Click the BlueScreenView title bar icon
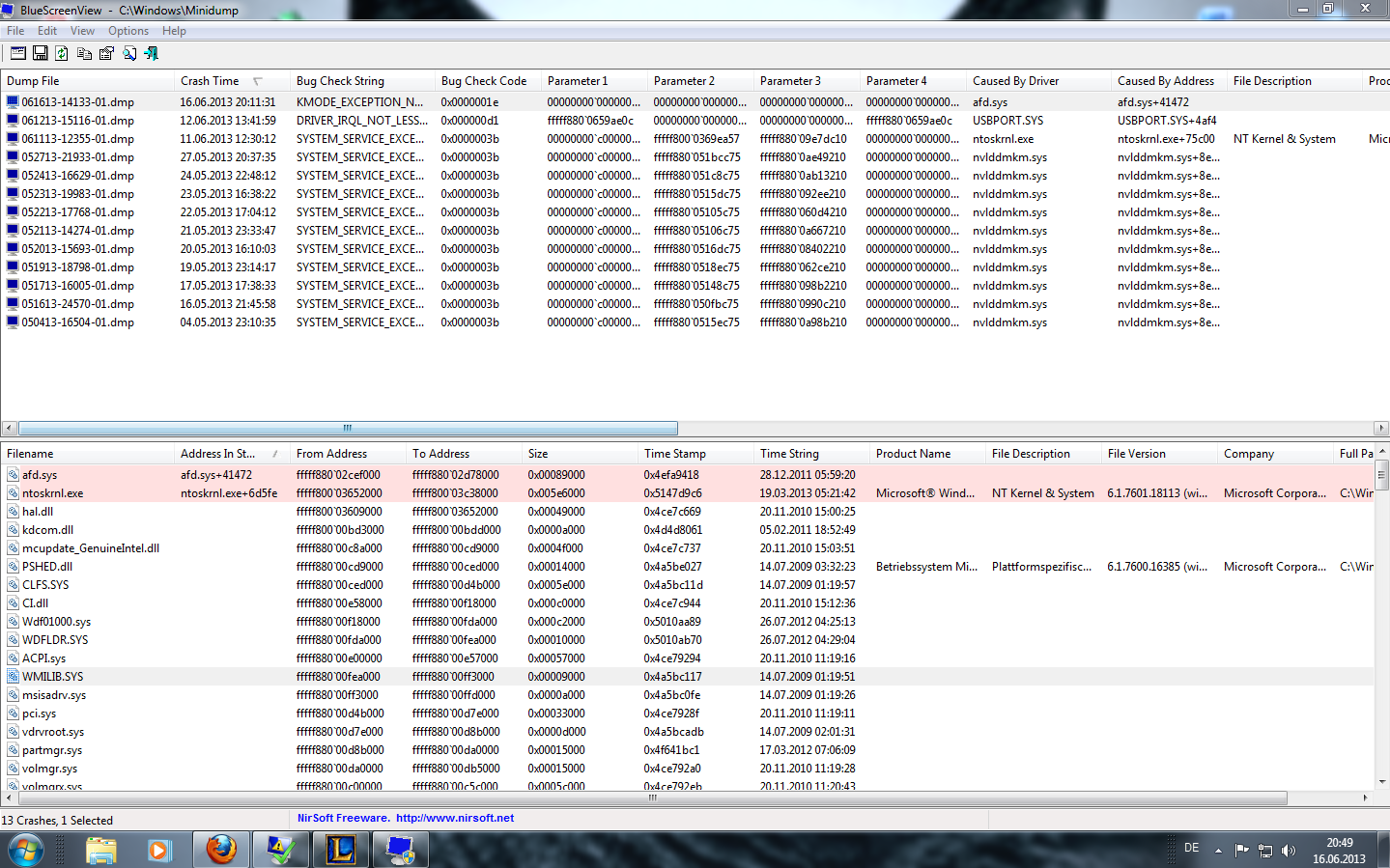 tap(8, 10)
